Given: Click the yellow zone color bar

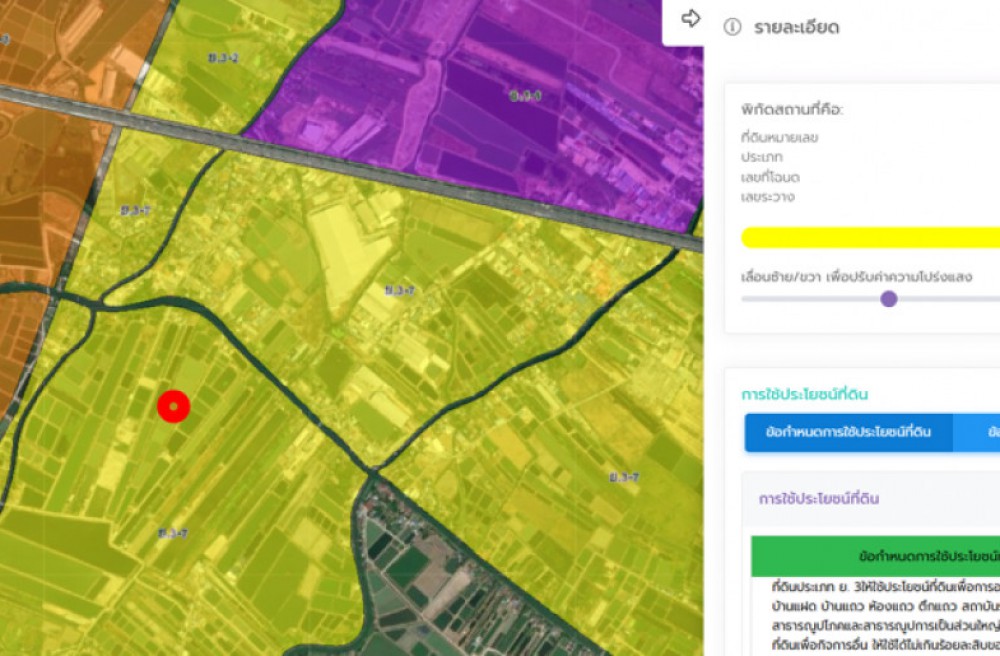Looking at the screenshot, I should 871,238.
